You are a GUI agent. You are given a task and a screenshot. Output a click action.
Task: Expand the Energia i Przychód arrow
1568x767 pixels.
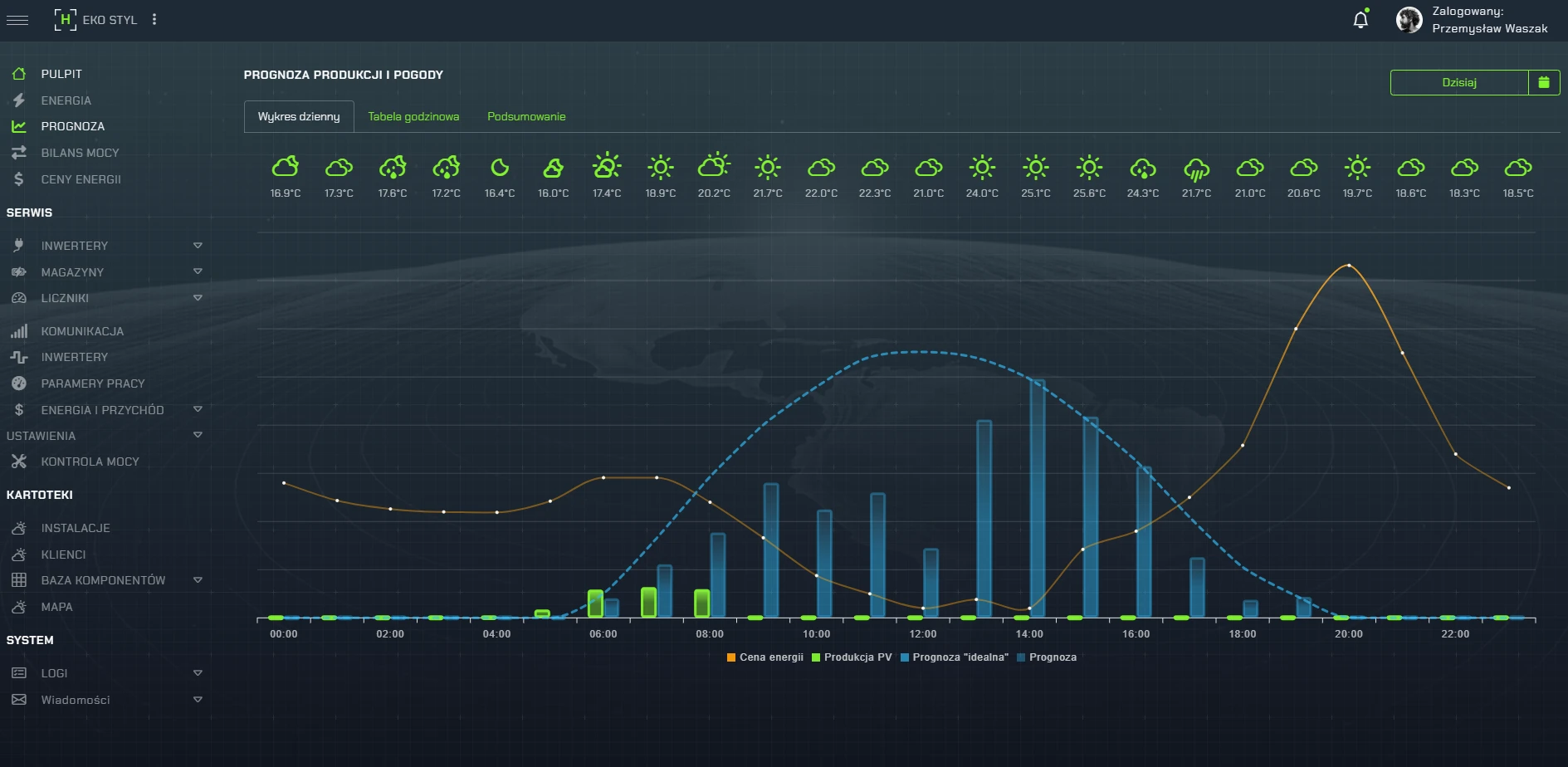198,409
